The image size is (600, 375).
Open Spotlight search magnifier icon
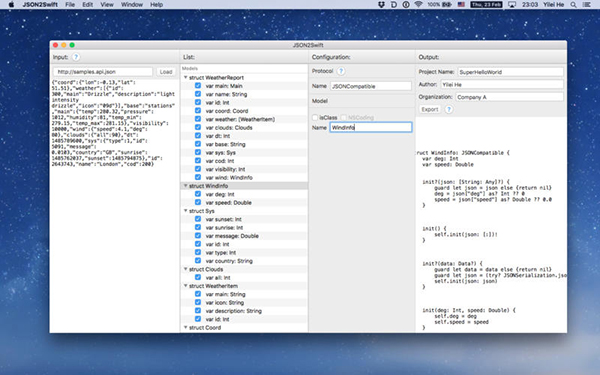pyautogui.click(x=573, y=5)
